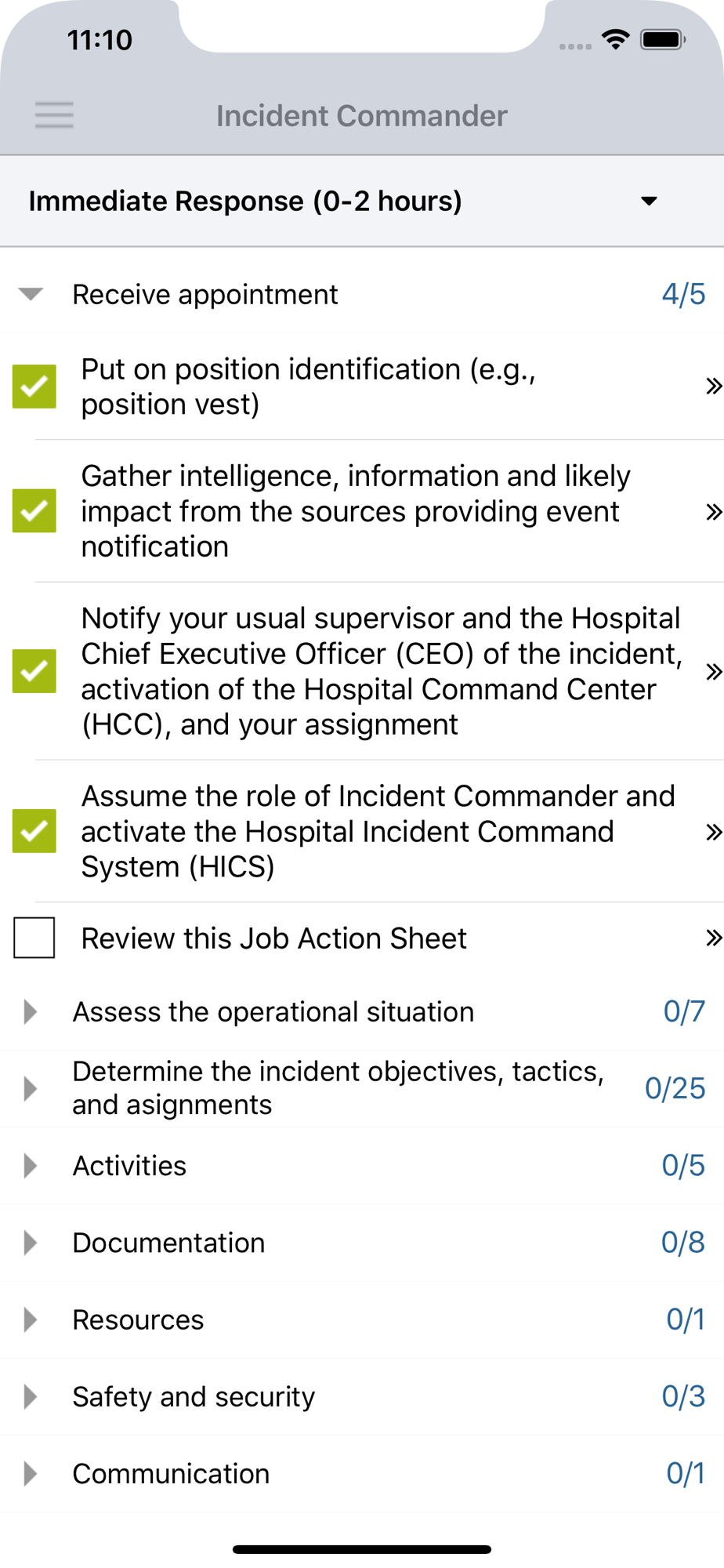Uncheck Put on position identification checkbox
Viewport: 724px width, 1568px height.
34,386
